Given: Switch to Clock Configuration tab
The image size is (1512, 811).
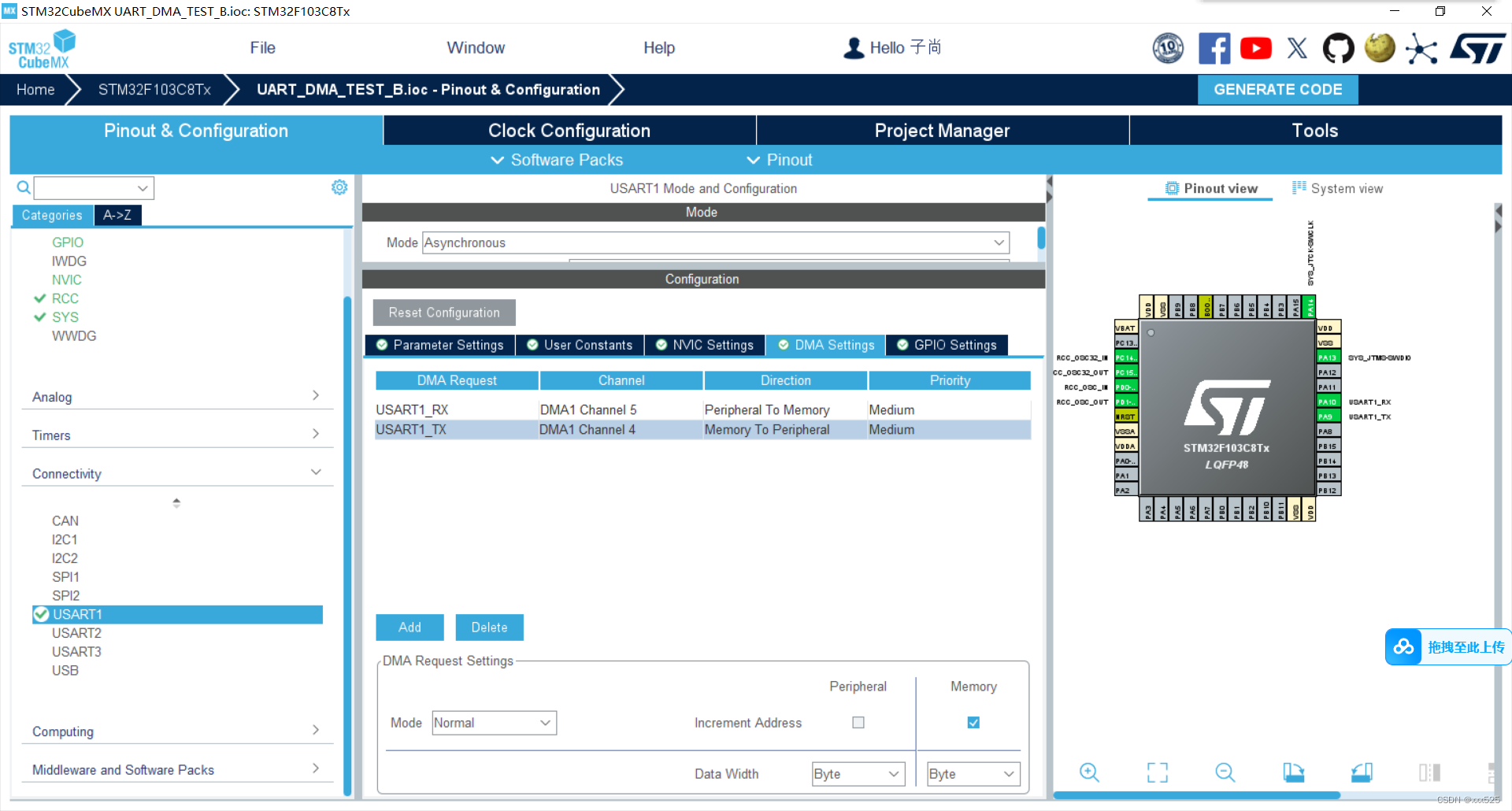Looking at the screenshot, I should (x=569, y=131).
